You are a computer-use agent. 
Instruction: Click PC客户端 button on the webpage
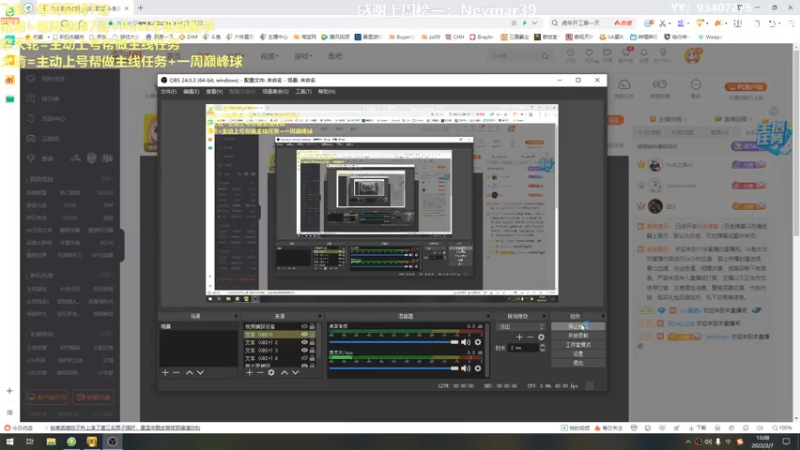tap(746, 87)
